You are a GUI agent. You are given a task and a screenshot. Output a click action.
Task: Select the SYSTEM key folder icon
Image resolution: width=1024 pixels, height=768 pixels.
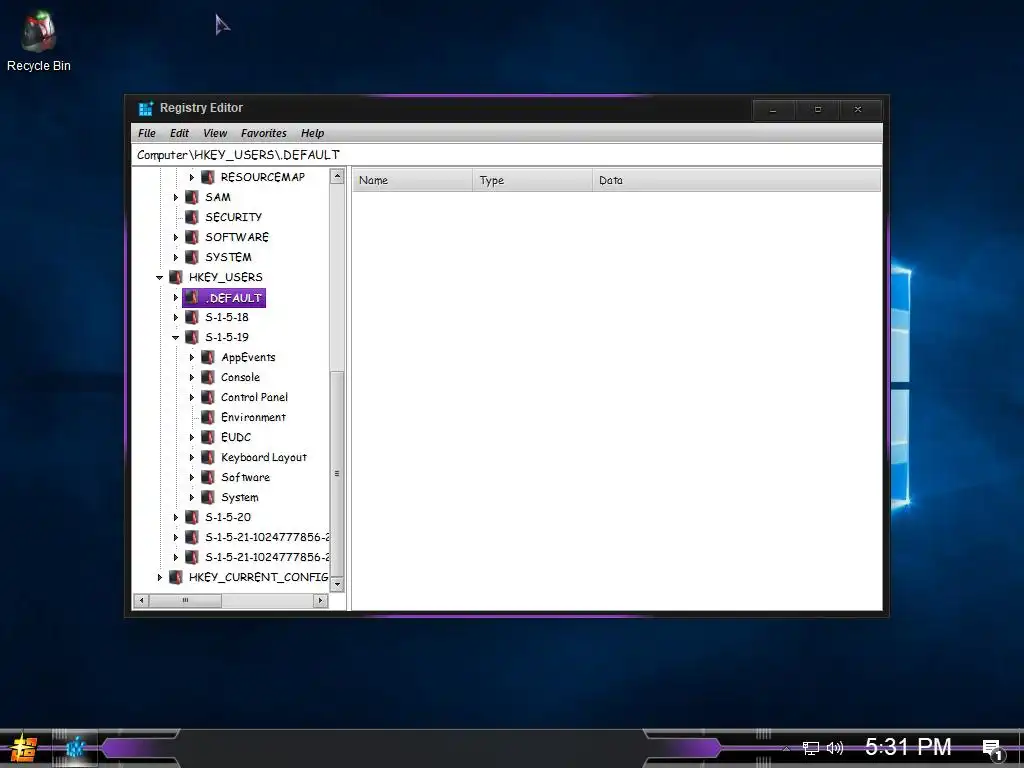[x=192, y=257]
